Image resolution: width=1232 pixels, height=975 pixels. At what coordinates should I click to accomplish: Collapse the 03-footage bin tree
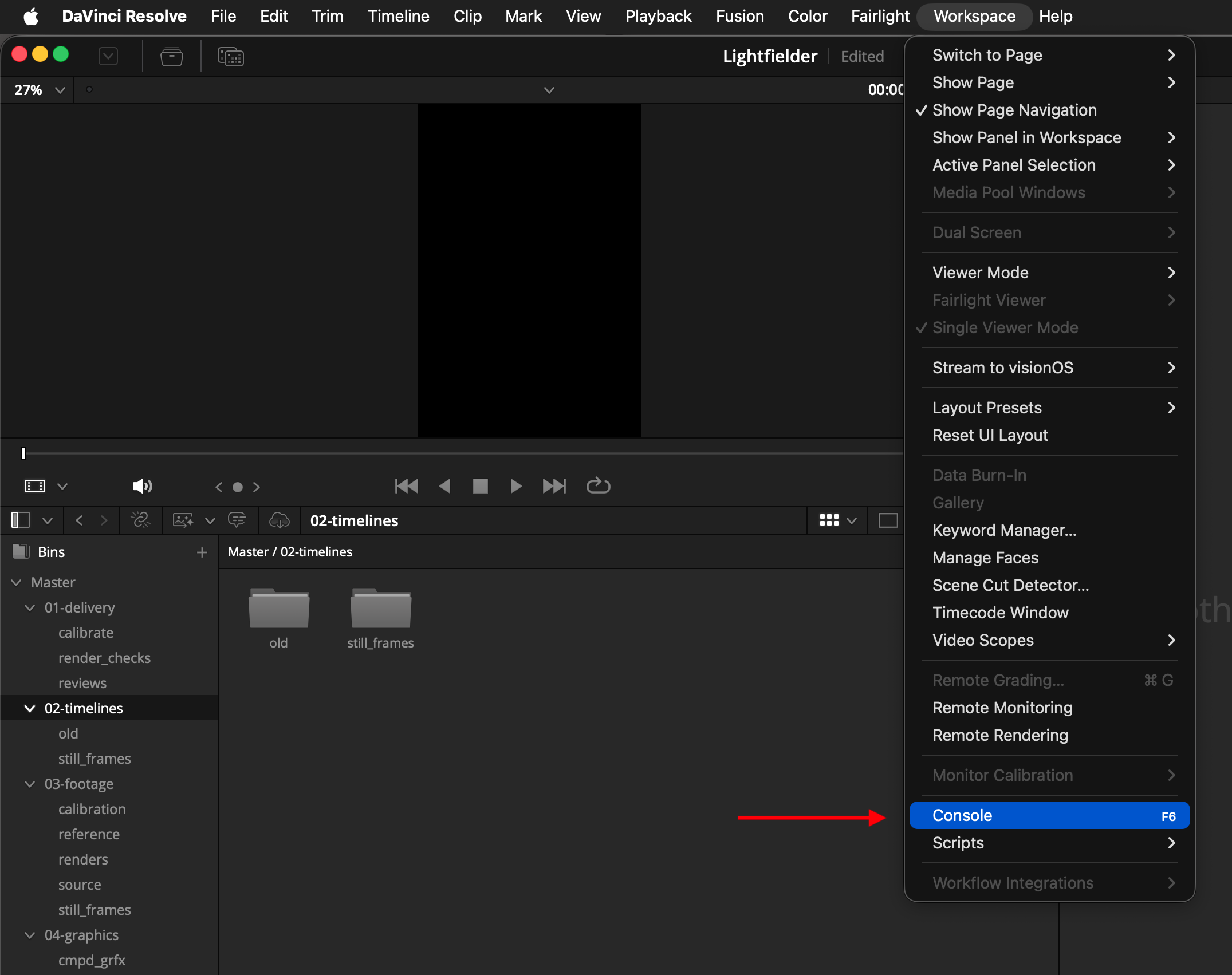point(30,784)
